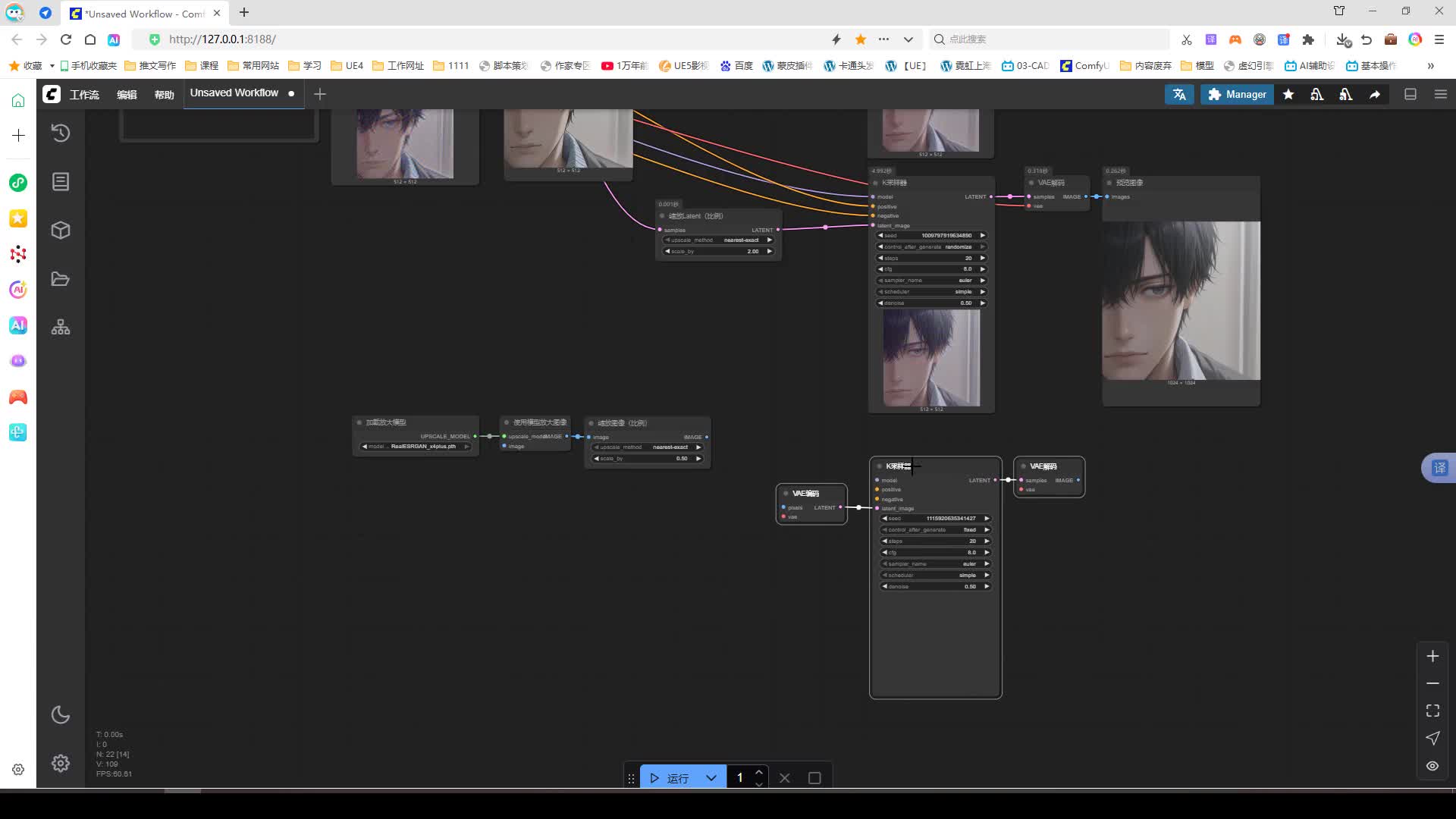Screen dimensions: 1456x819
Task: Open ComfyUI settings gear icon
Action: [61, 764]
